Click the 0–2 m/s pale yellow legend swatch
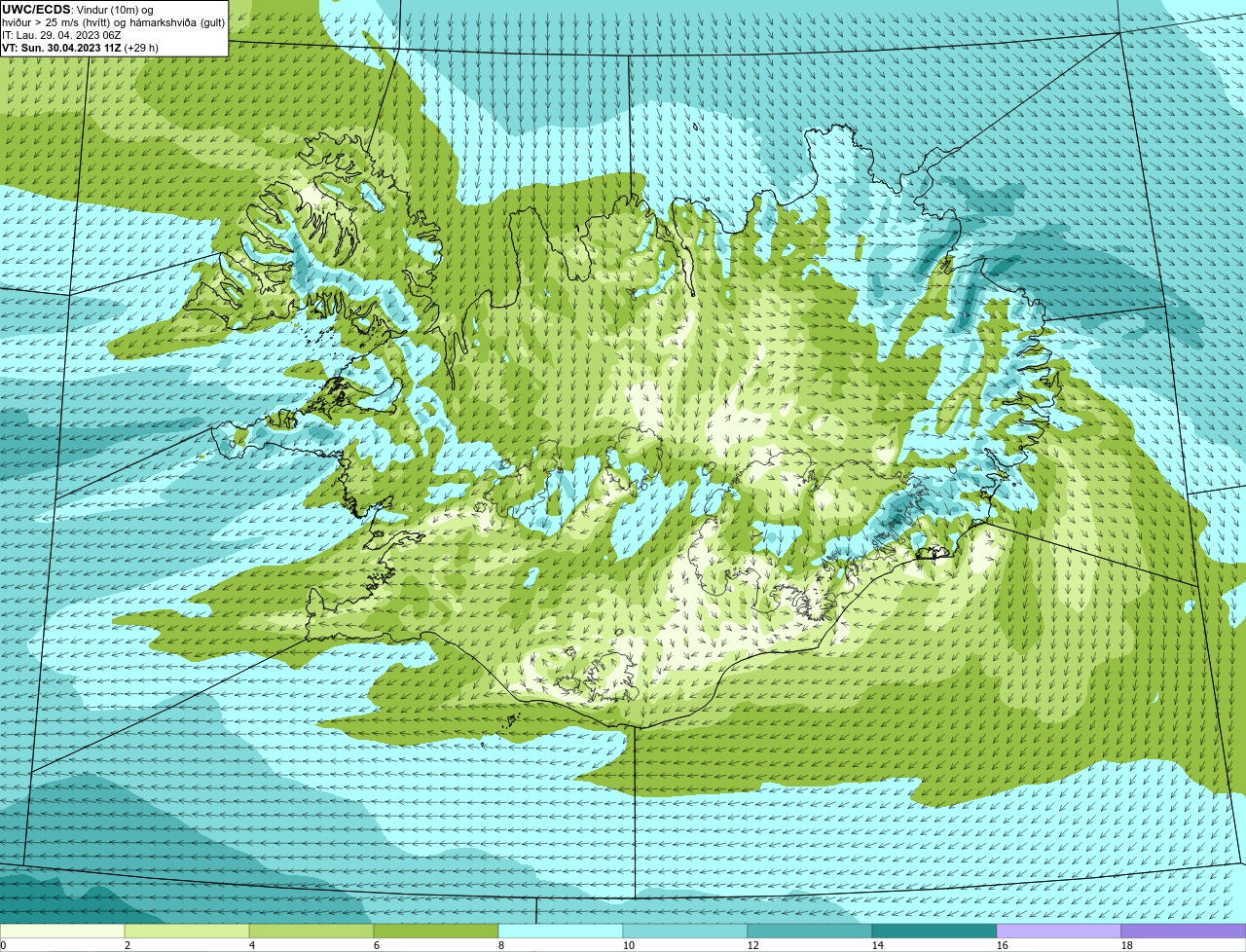This screenshot has height=952, width=1246. pos(62,932)
